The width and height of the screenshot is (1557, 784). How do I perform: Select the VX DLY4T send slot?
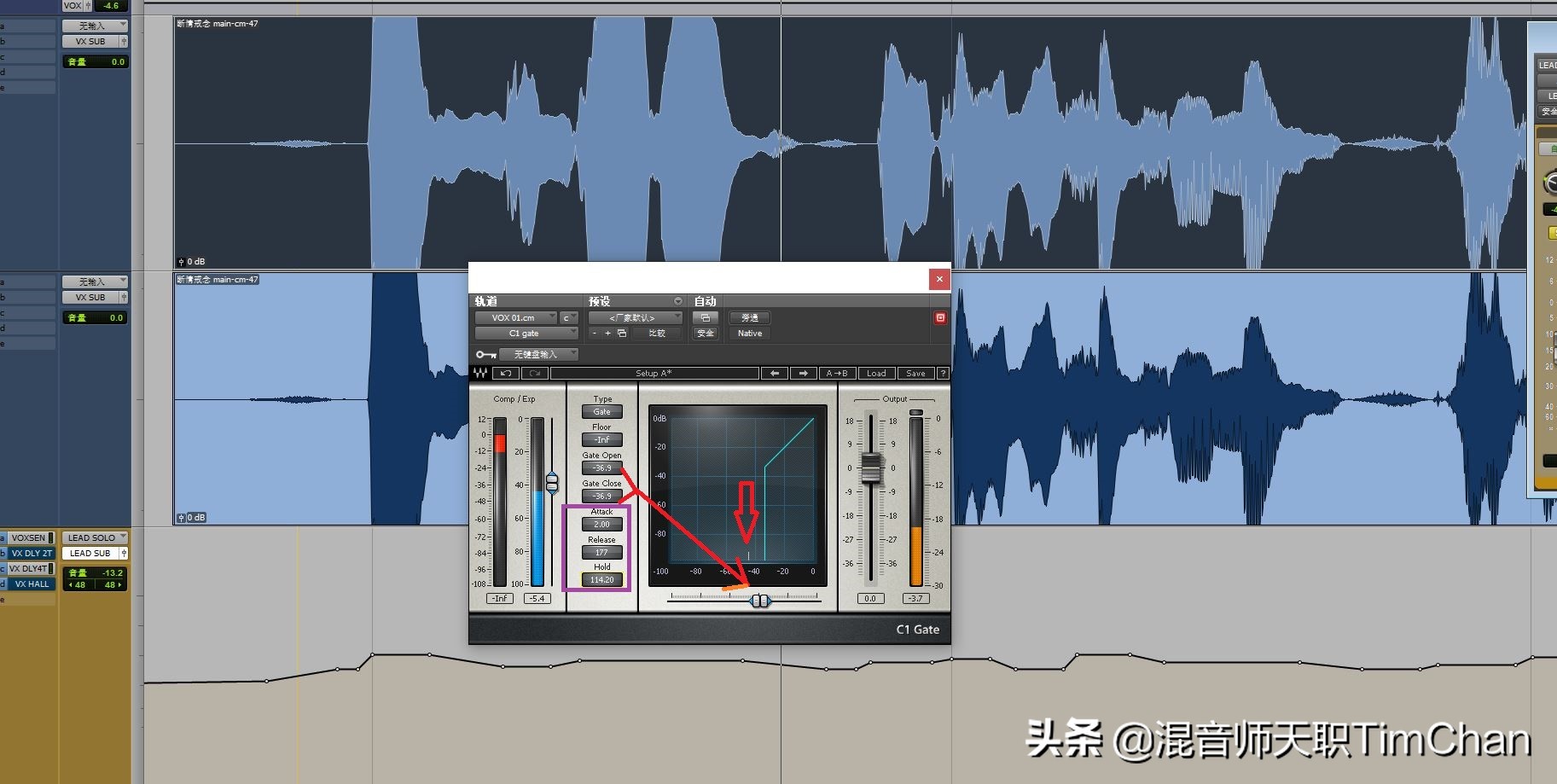point(30,568)
